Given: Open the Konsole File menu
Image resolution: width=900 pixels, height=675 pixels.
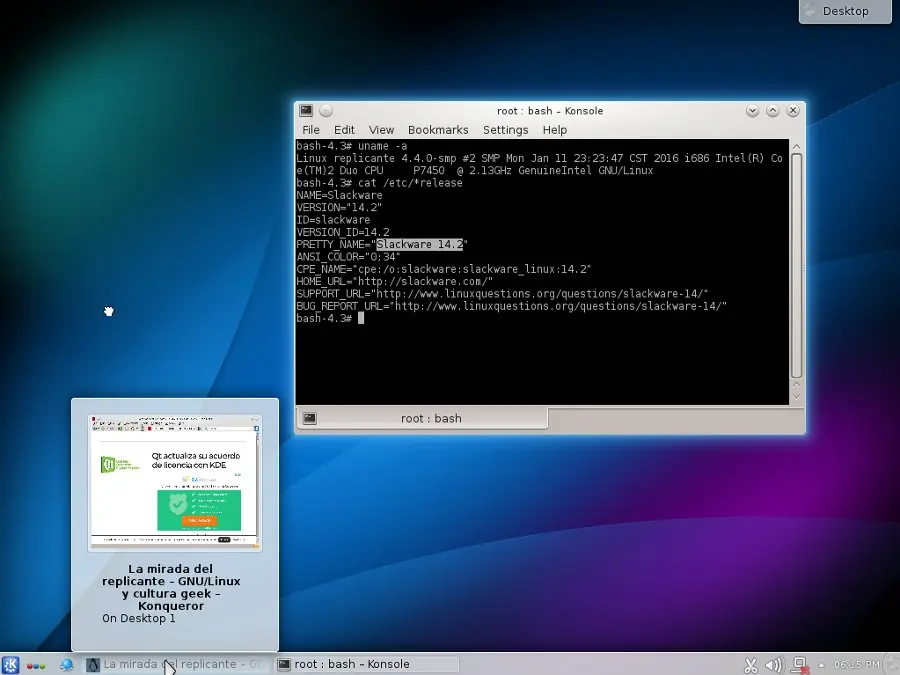Looking at the screenshot, I should tap(311, 130).
